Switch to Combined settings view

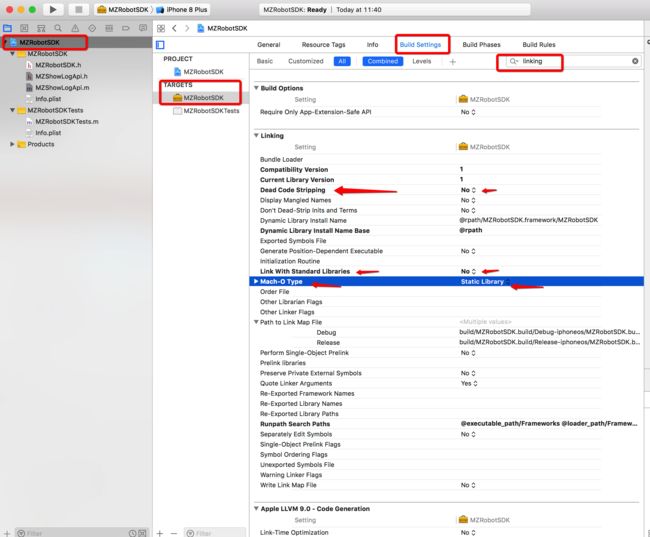pyautogui.click(x=383, y=61)
